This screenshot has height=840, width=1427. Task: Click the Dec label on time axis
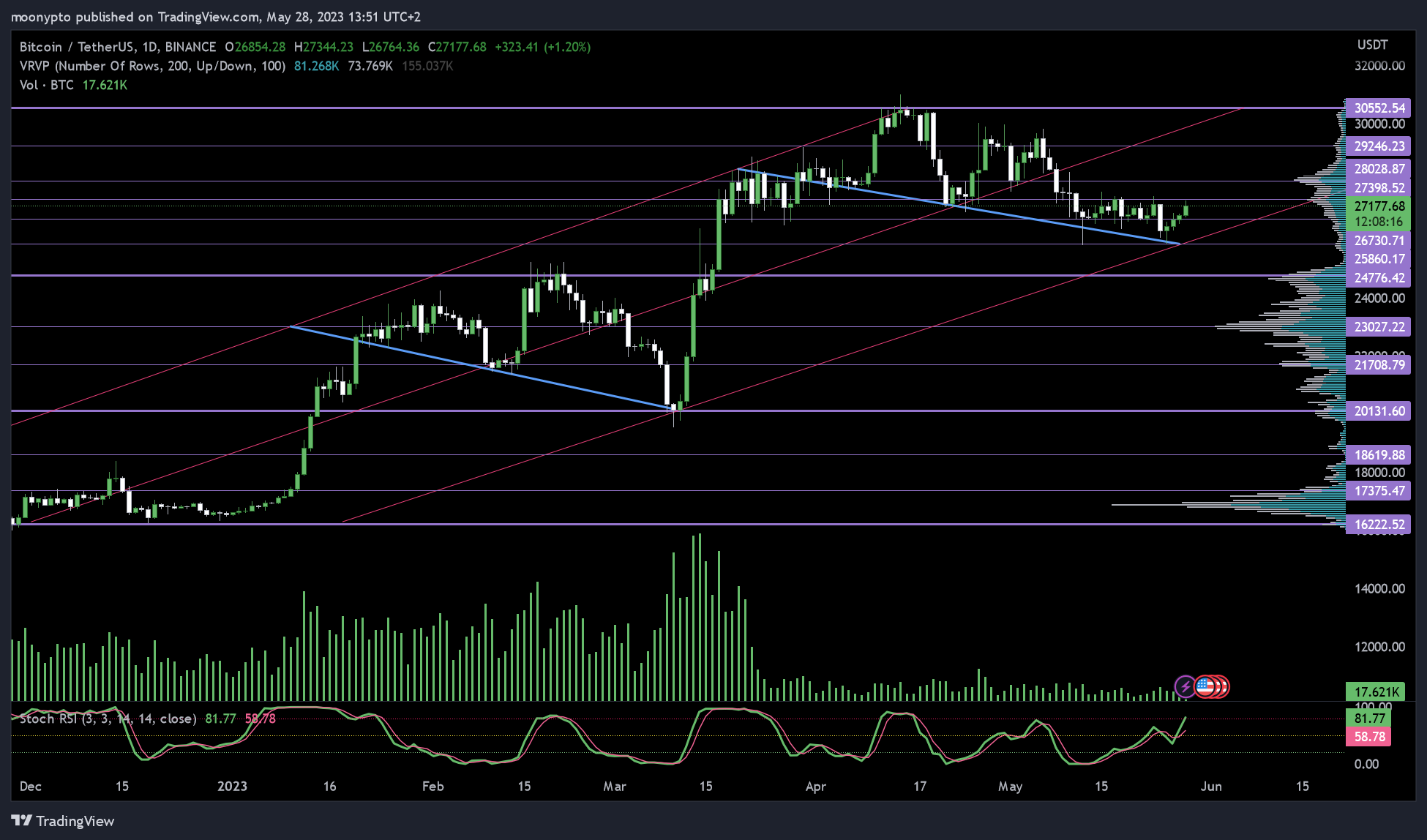(x=31, y=787)
